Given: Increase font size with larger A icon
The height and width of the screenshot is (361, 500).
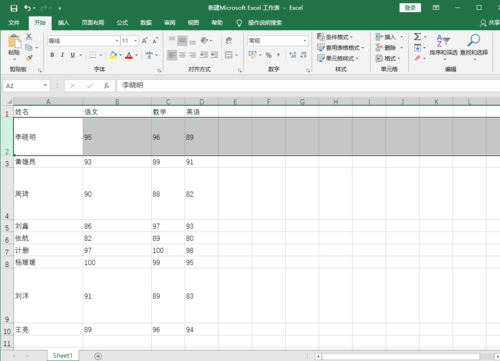Looking at the screenshot, I should [x=145, y=41].
